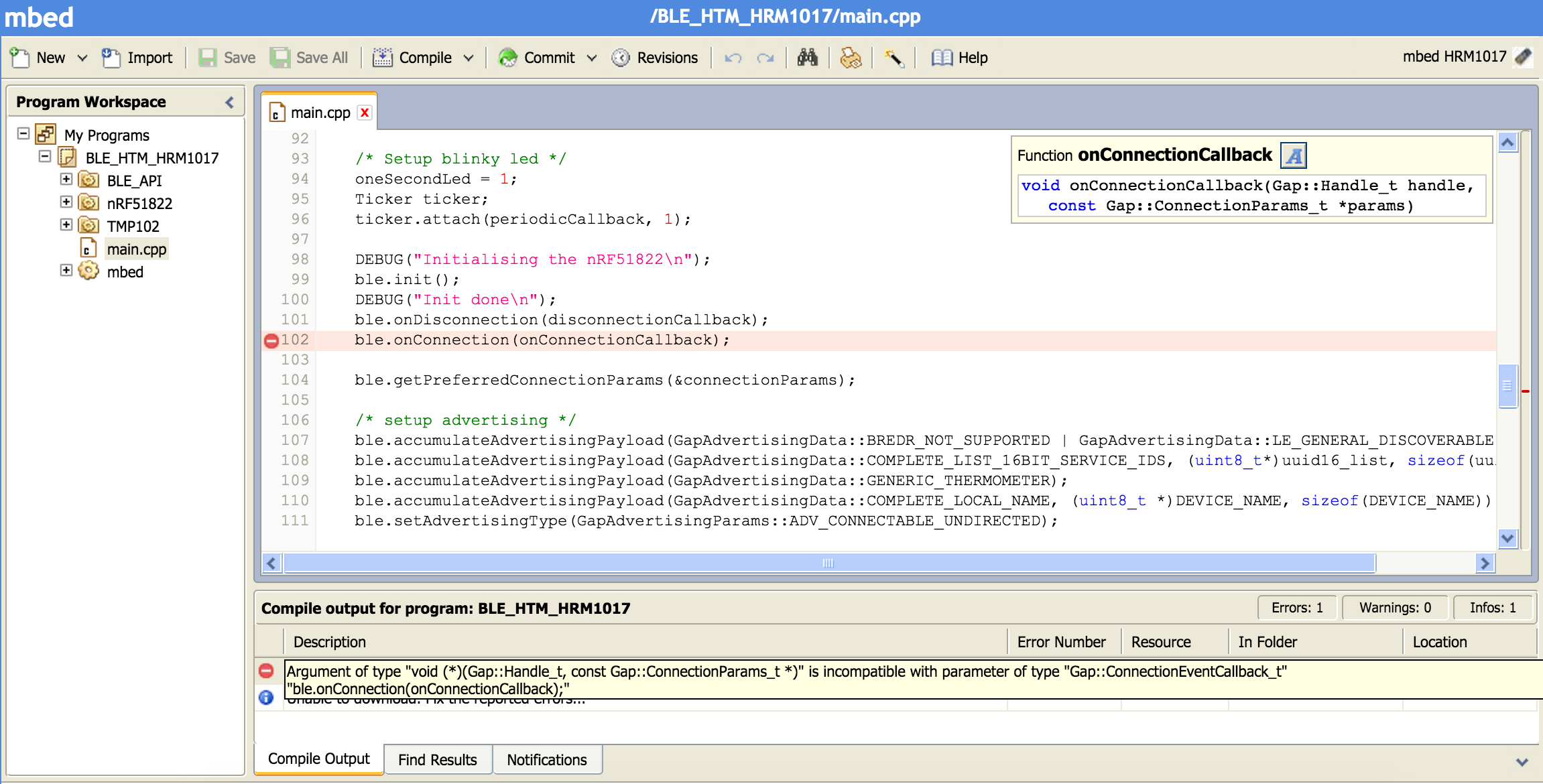The width and height of the screenshot is (1543, 784).
Task: Click the binoculars Find icon
Action: 807,58
